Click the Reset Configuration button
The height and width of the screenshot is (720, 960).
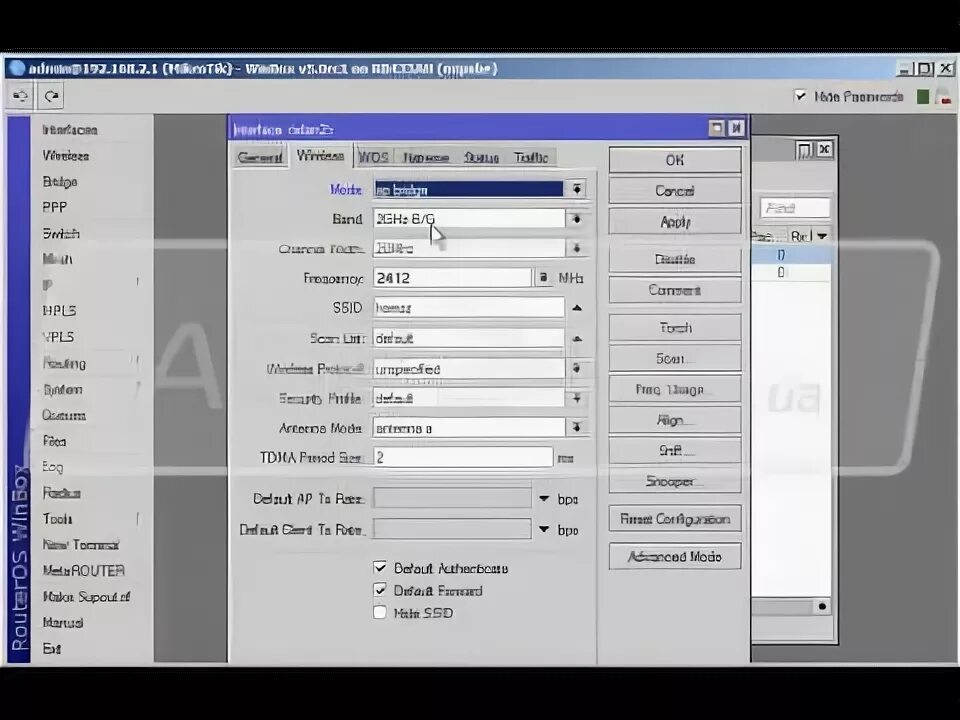675,519
